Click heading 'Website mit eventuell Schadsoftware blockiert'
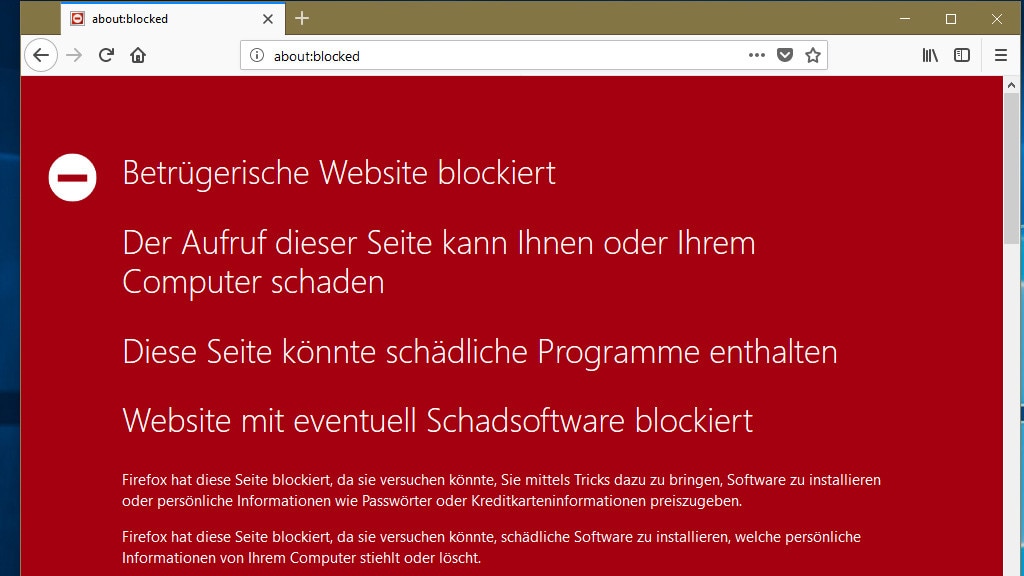Screen dimensions: 1024x576 (x=438, y=420)
